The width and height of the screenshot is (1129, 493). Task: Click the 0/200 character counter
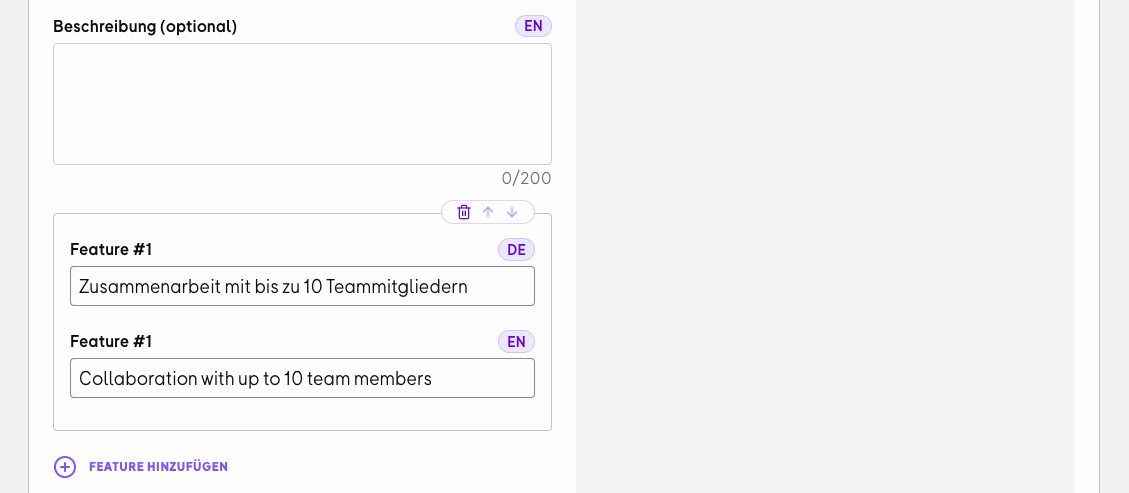coord(526,178)
